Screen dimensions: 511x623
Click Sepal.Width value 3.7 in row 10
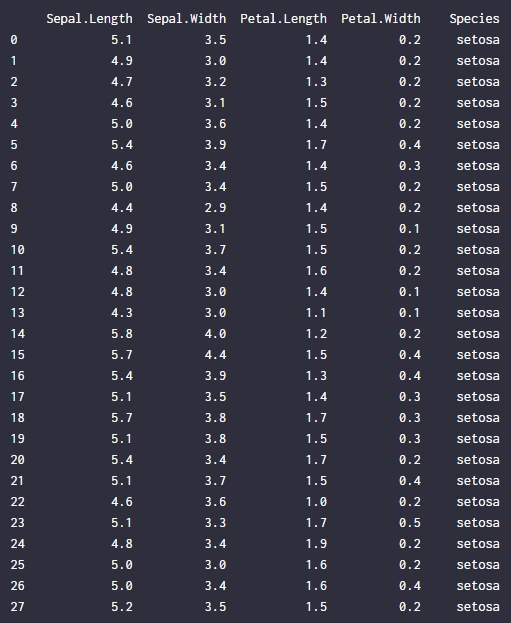pyautogui.click(x=215, y=250)
